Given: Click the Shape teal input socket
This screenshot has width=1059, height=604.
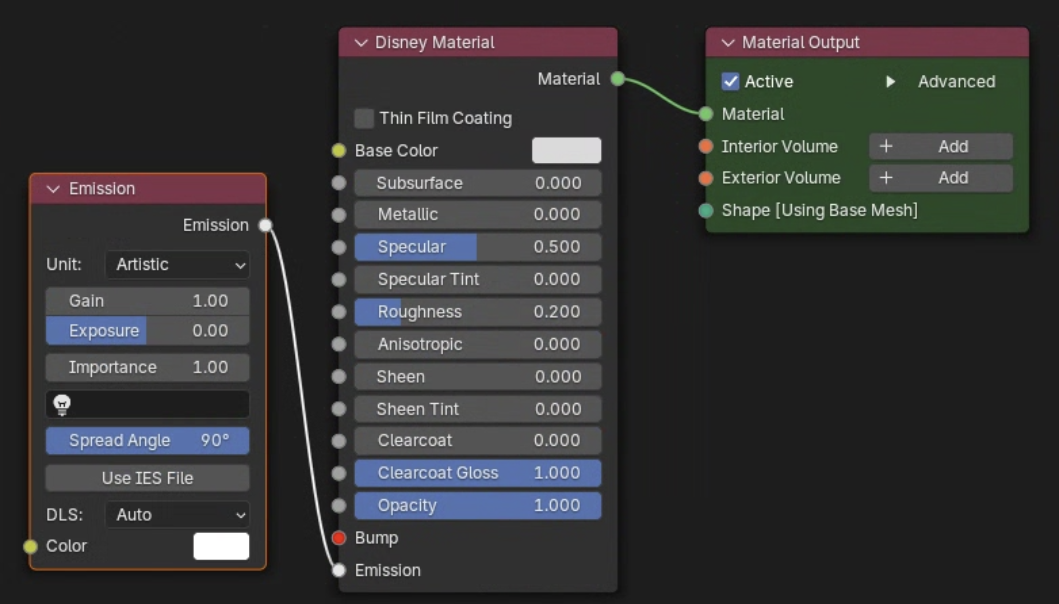Looking at the screenshot, I should pos(706,210).
